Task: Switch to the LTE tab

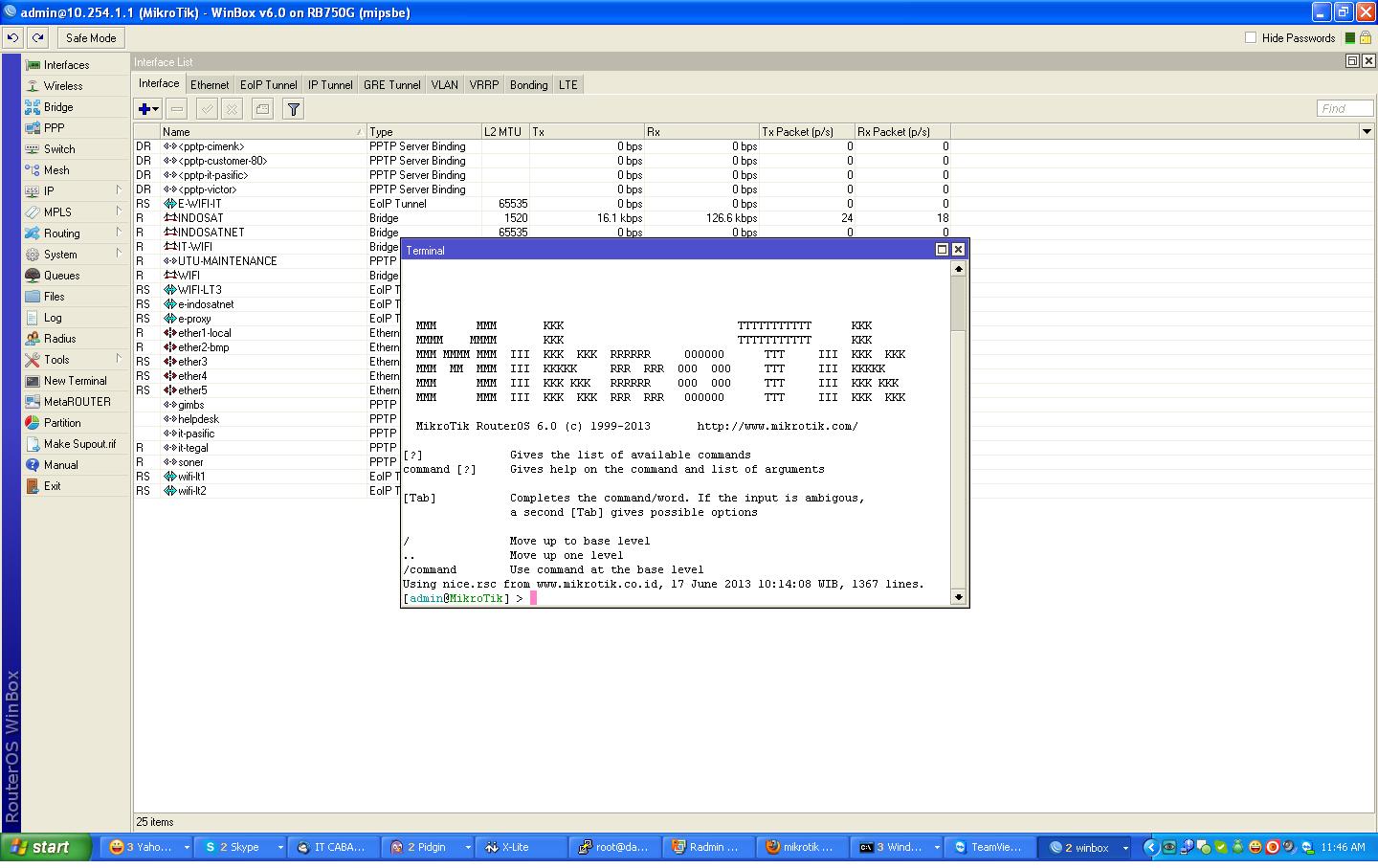Action: tap(568, 85)
